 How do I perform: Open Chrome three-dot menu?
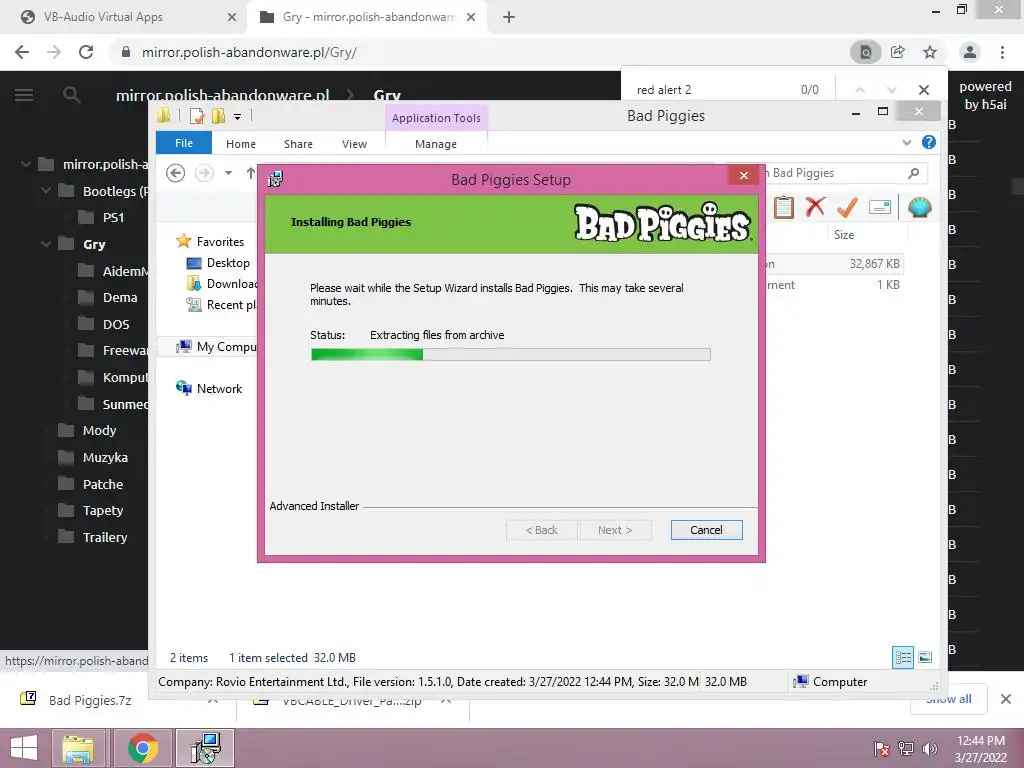(x=1002, y=52)
